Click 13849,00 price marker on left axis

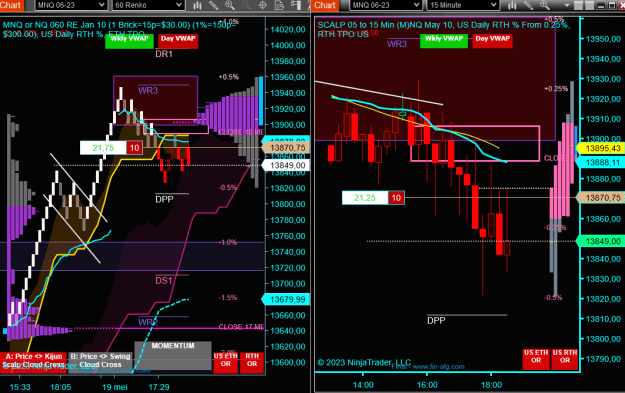286,165
